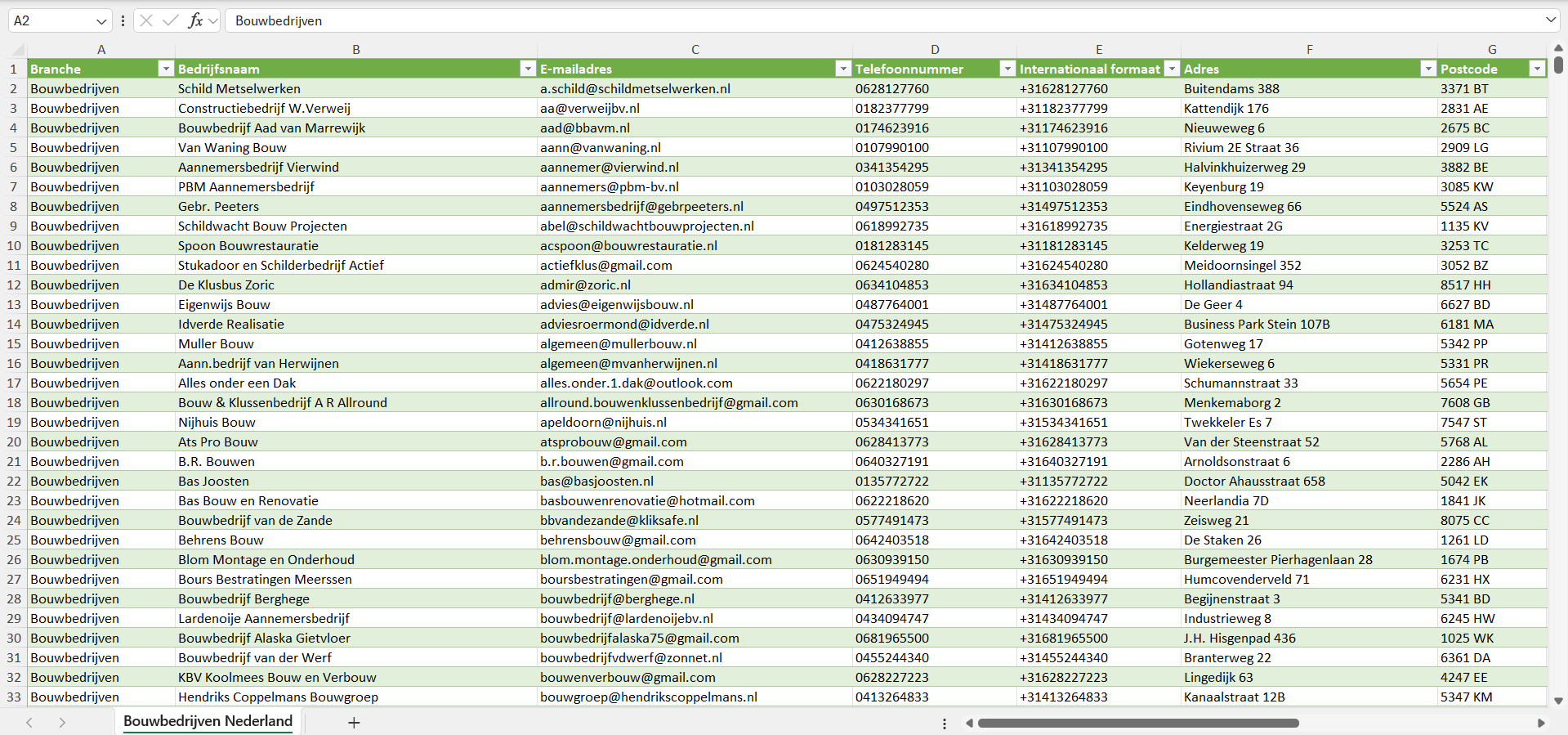Screen dimensions: 1568x735
Task: Open the Postcode column filter dropdown
Action: pyautogui.click(x=1537, y=69)
